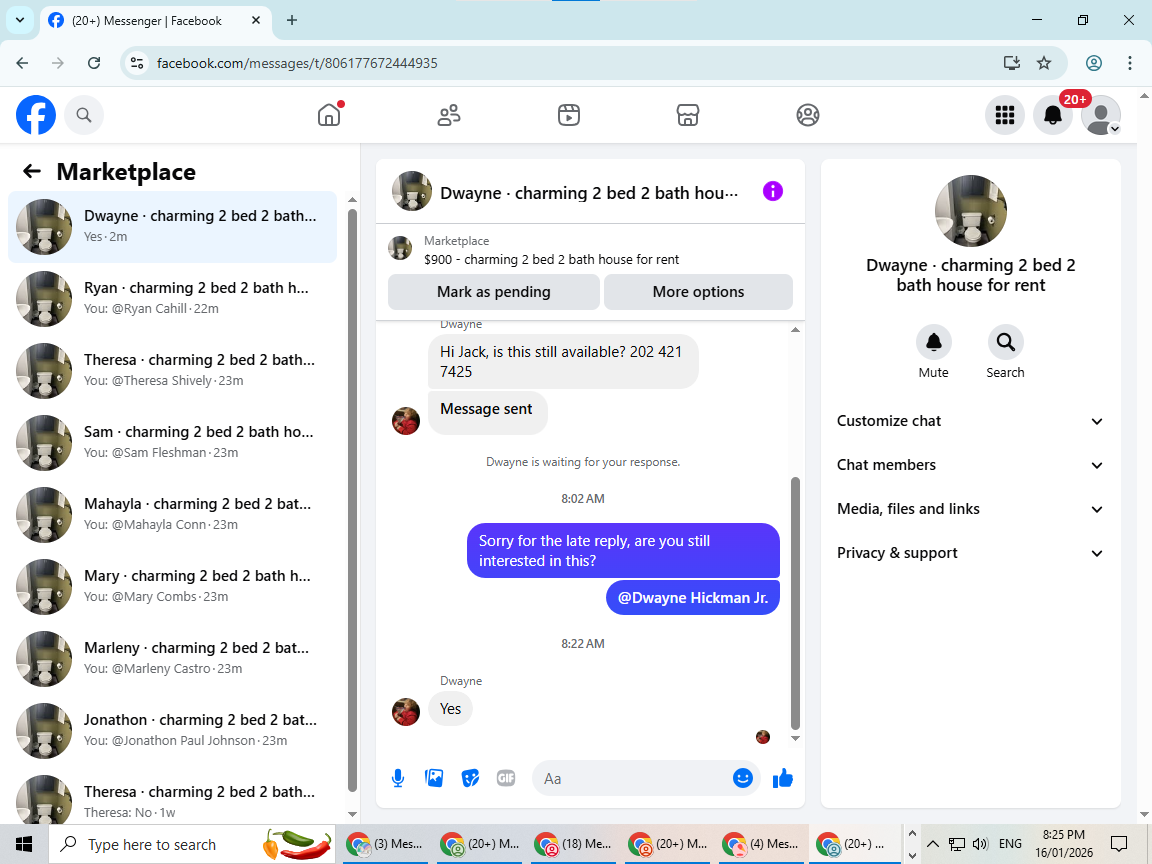Open Dwayne conversation in chat list
The height and width of the screenshot is (864, 1152).
pos(173,227)
